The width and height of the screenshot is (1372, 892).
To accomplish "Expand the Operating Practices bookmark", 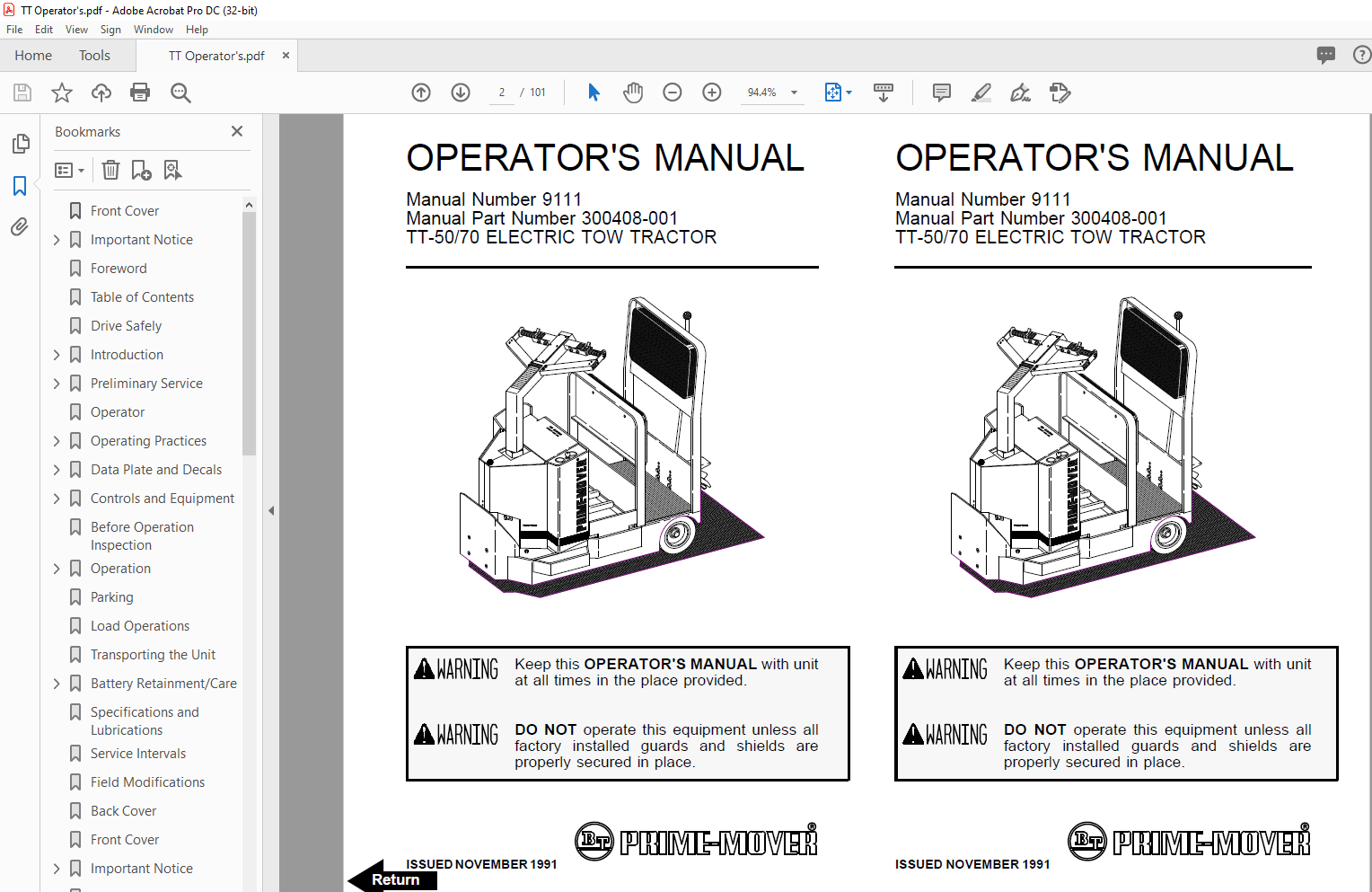I will click(x=57, y=441).
